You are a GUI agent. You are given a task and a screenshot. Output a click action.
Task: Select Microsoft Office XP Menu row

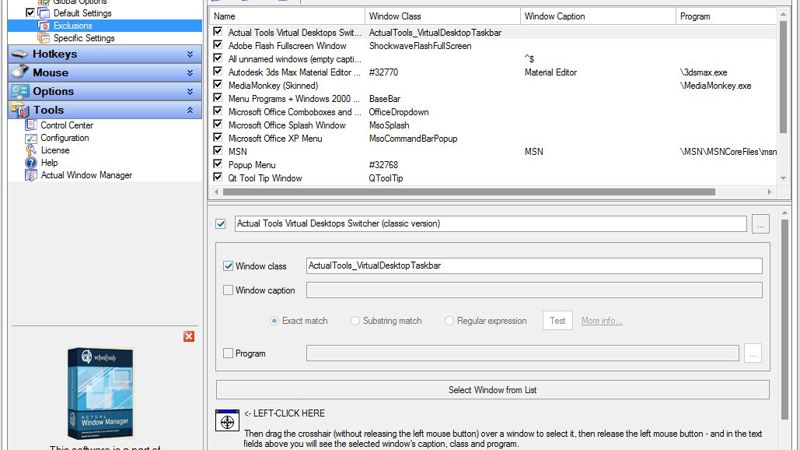point(493,138)
